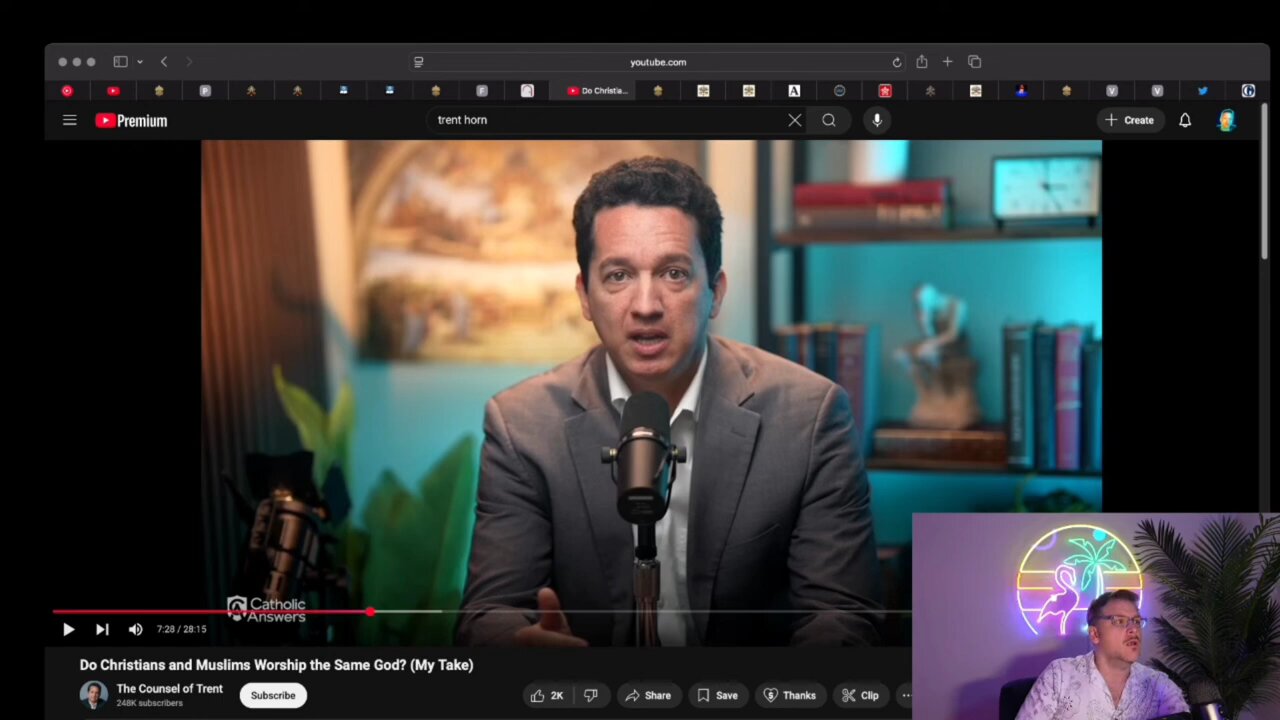
Task: Clear the 'trent horn' search query
Action: (x=794, y=120)
